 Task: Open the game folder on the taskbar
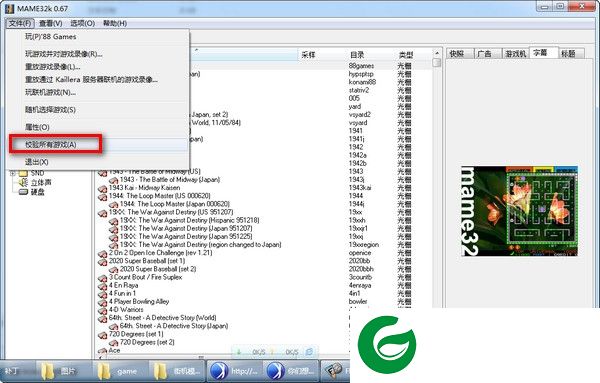coord(118,372)
